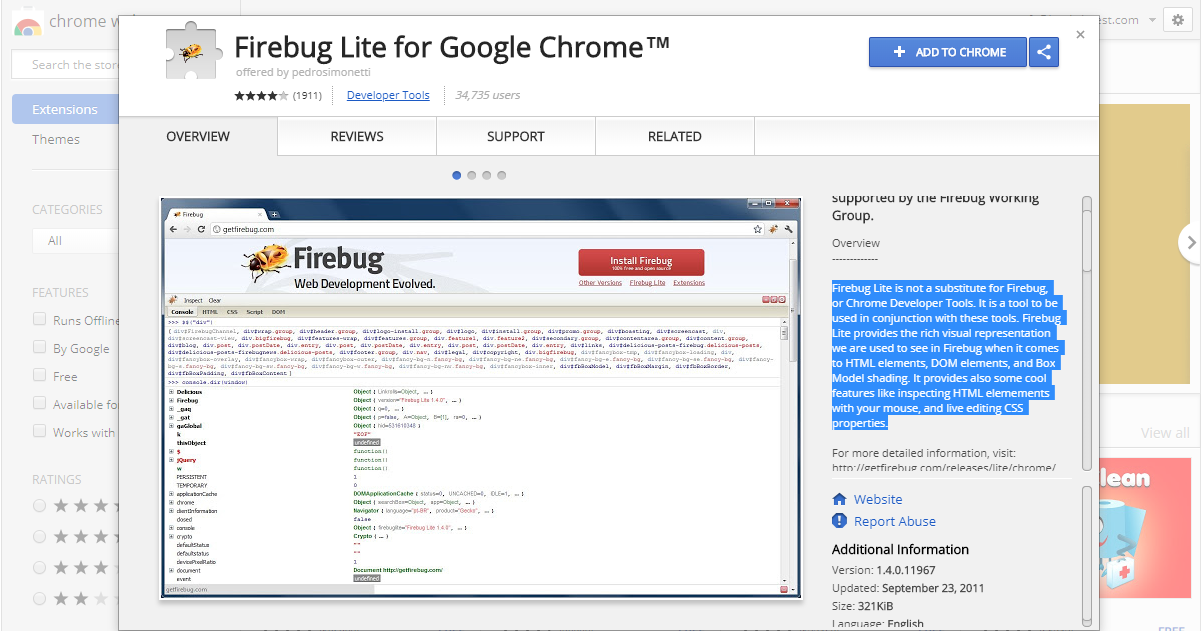
Task: Enable the Runs Offline checkbox
Action: pos(40,320)
